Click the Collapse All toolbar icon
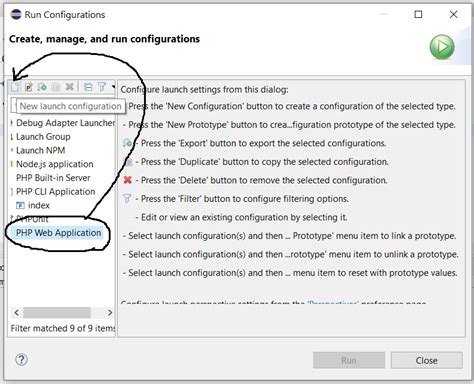The height and width of the screenshot is (384, 474). [88, 87]
